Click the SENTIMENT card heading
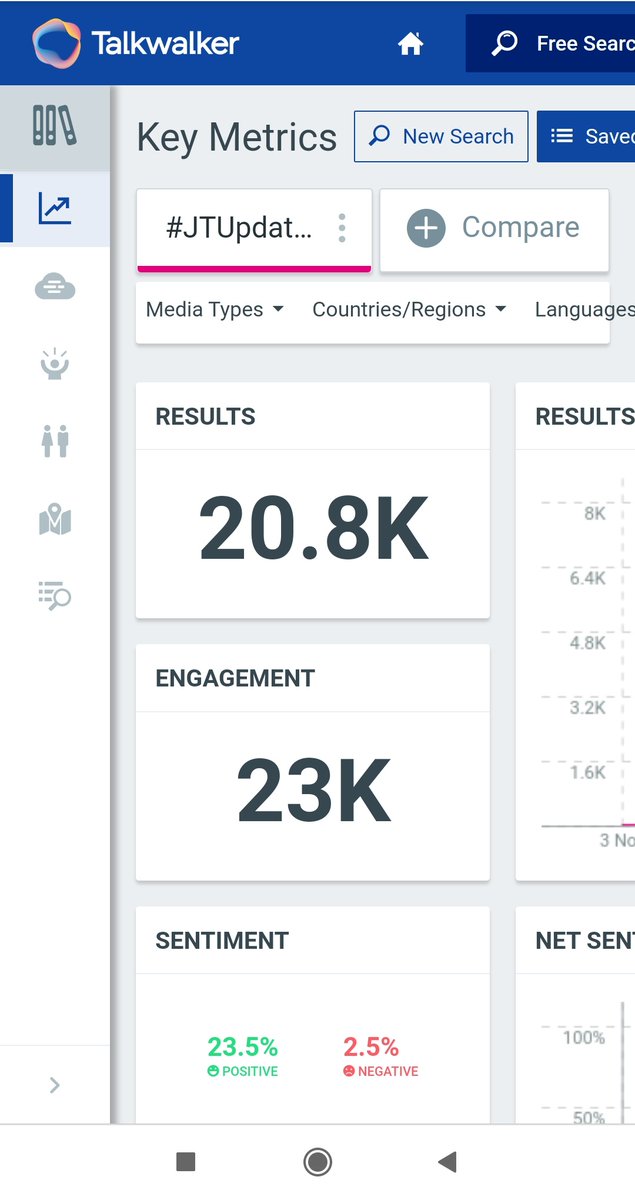 (222, 941)
